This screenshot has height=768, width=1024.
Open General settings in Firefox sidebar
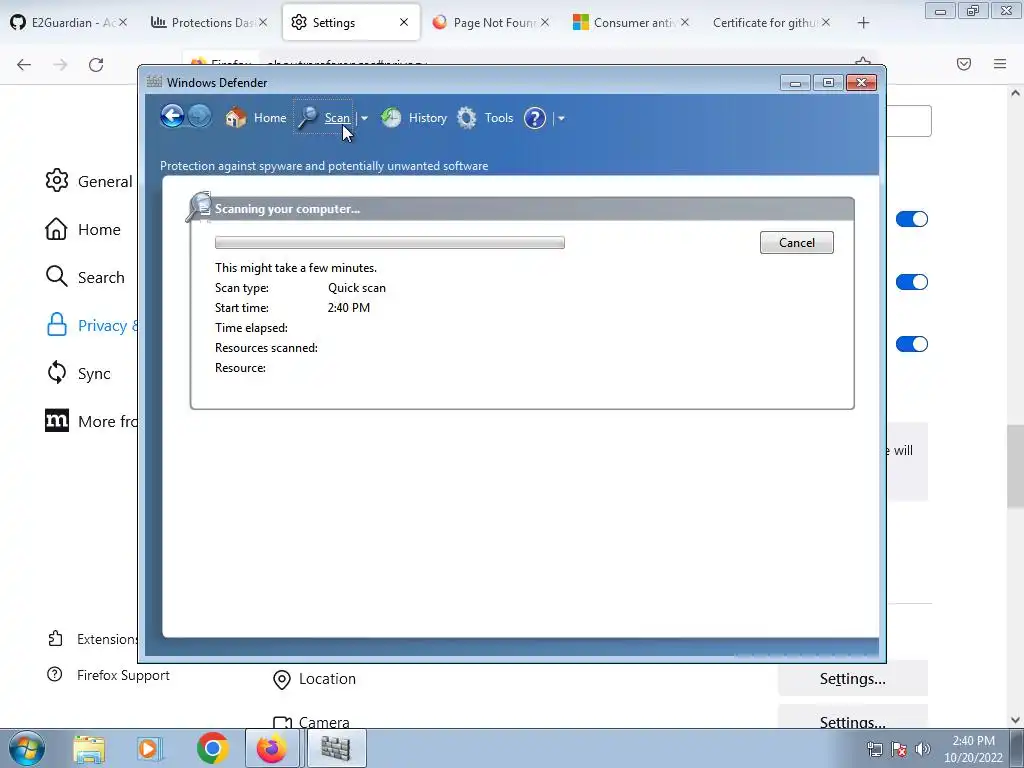click(x=90, y=181)
